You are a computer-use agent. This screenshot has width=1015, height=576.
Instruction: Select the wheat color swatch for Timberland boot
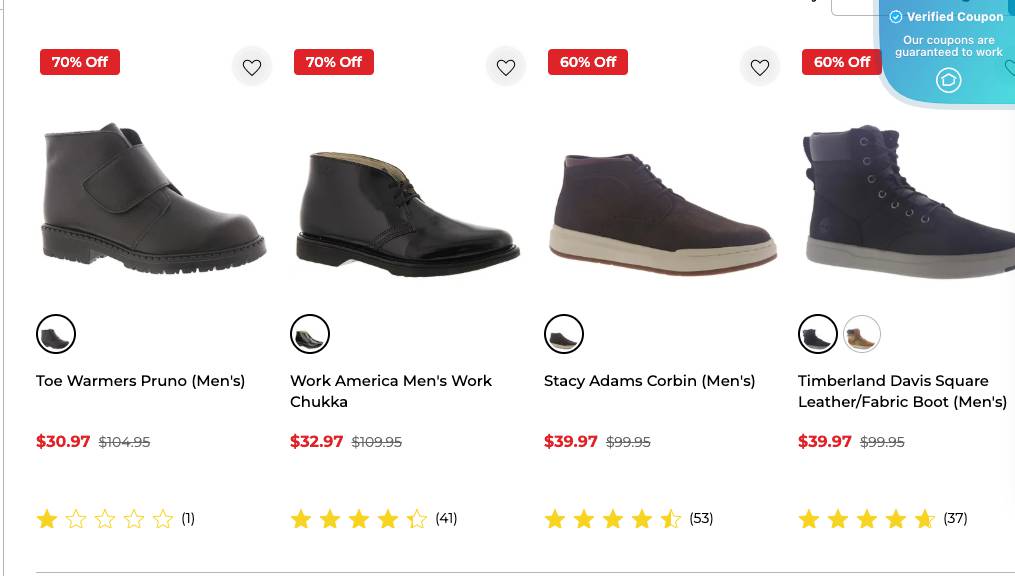[x=862, y=334]
